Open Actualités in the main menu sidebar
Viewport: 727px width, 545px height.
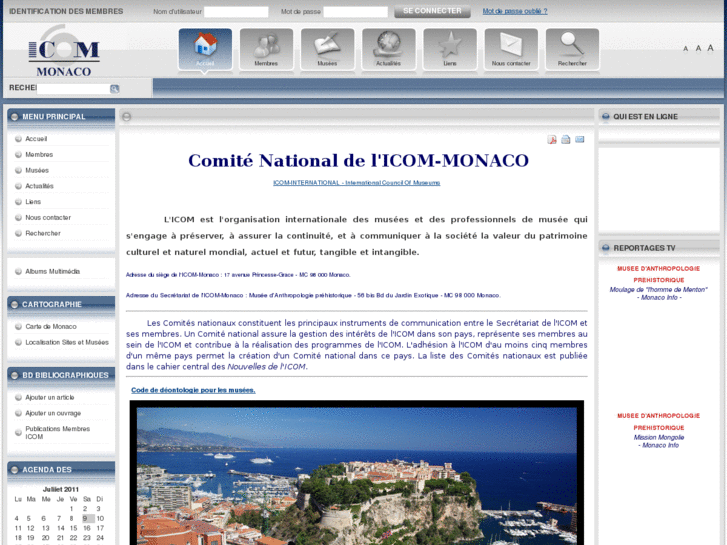coord(39,186)
